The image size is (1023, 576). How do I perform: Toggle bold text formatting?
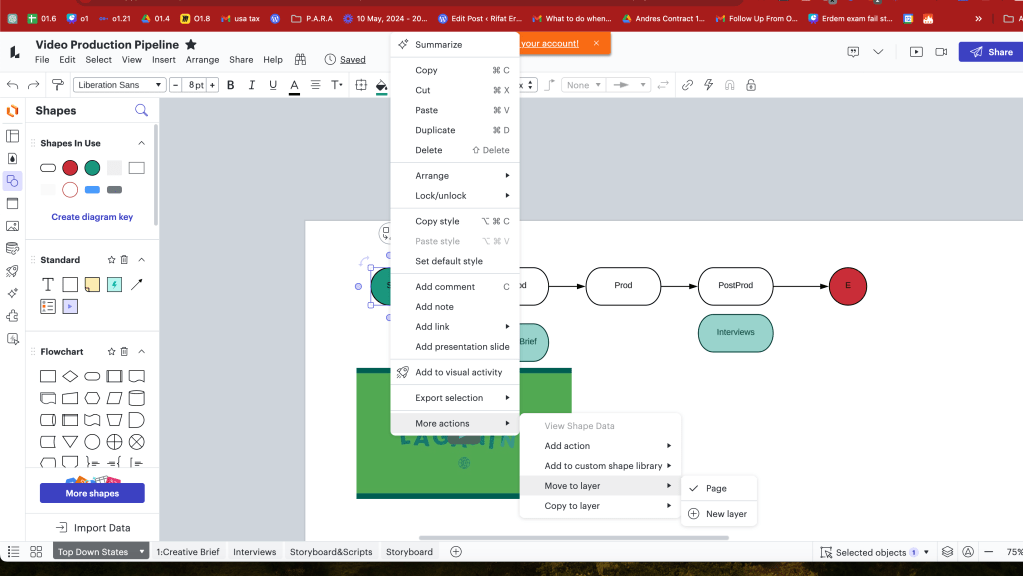point(230,85)
